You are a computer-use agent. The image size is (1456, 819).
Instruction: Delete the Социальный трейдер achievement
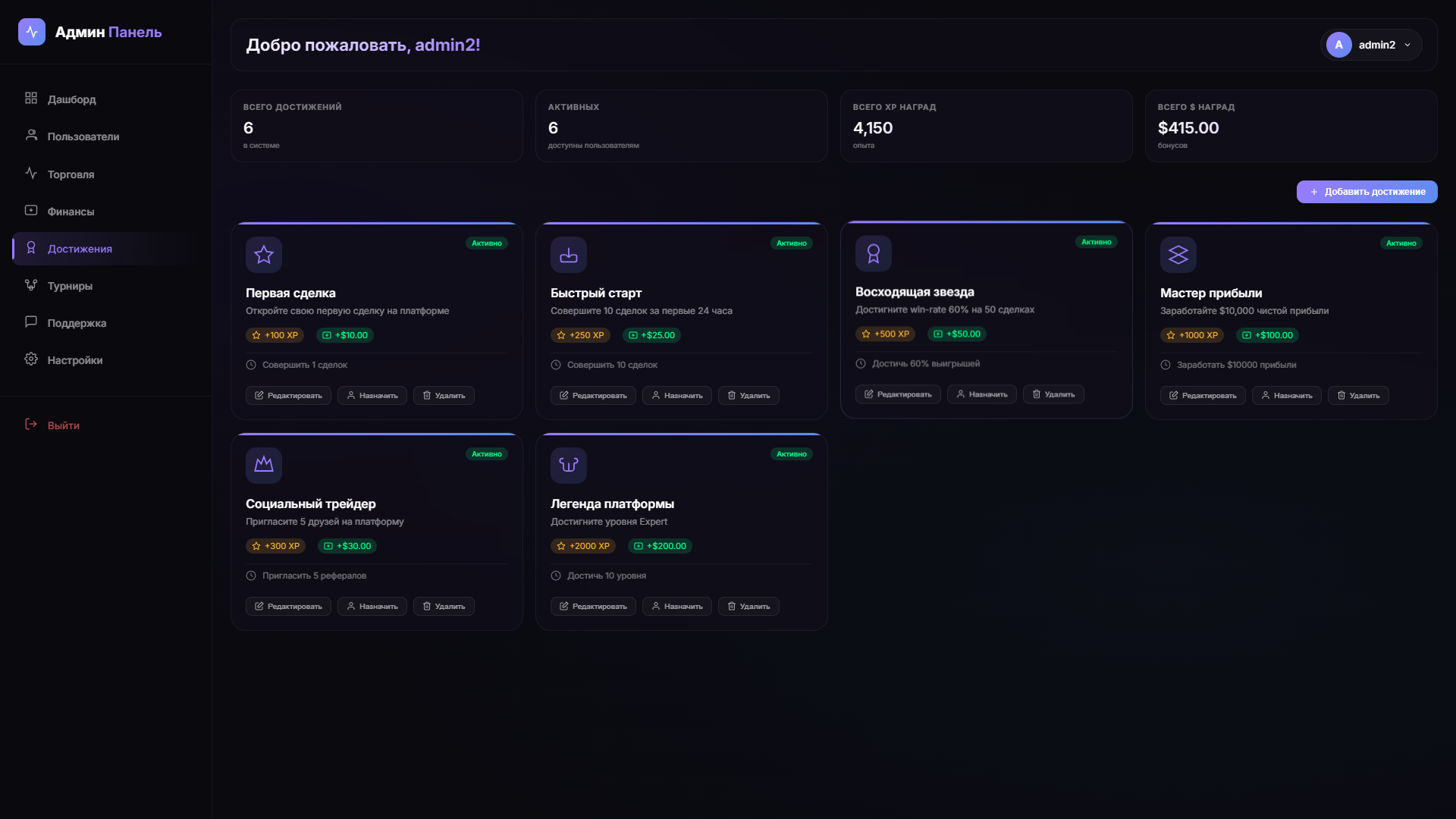444,607
